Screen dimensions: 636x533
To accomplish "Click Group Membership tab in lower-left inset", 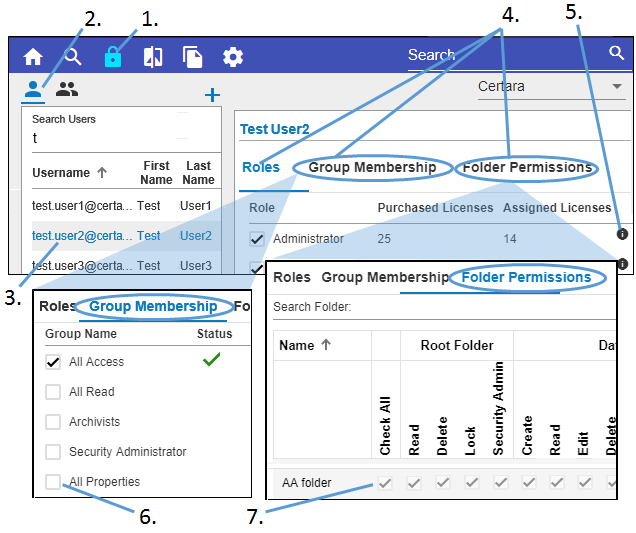I will (x=153, y=306).
